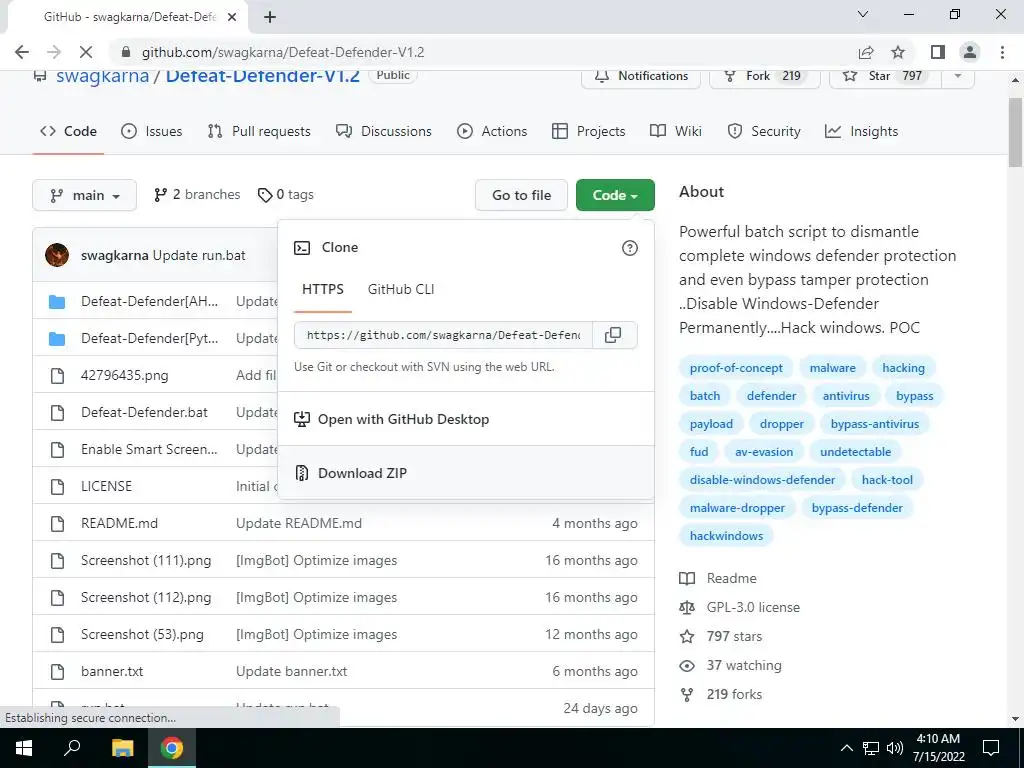The width and height of the screenshot is (1024, 768).
Task: Open the Windows Start menu
Action: pyautogui.click(x=24, y=748)
